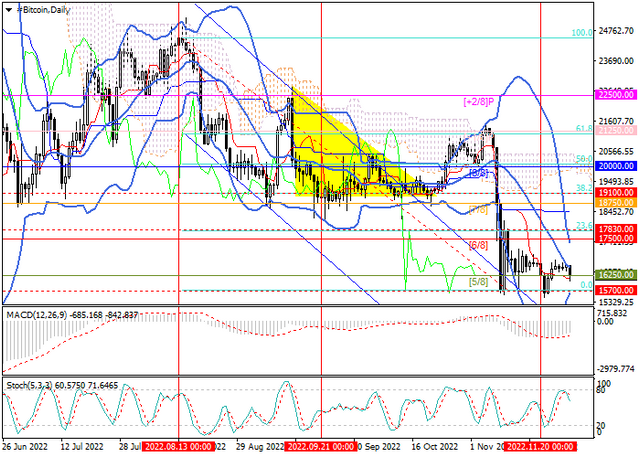Image resolution: width=640 pixels, height=457 pixels.
Task: Select the 2022.11.20 00:00 date marker
Action: 540,446
